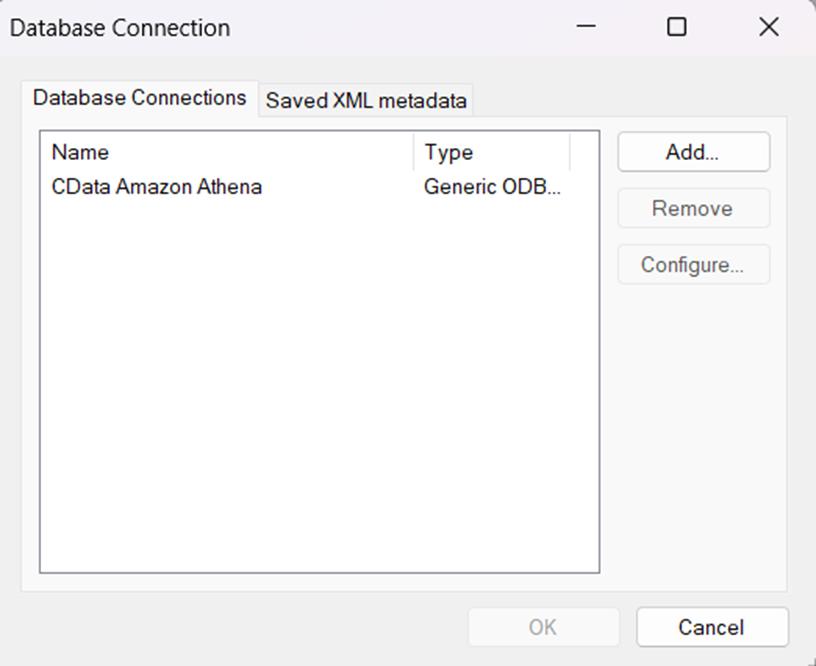
Task: Click the Add... button
Action: pyautogui.click(x=693, y=152)
